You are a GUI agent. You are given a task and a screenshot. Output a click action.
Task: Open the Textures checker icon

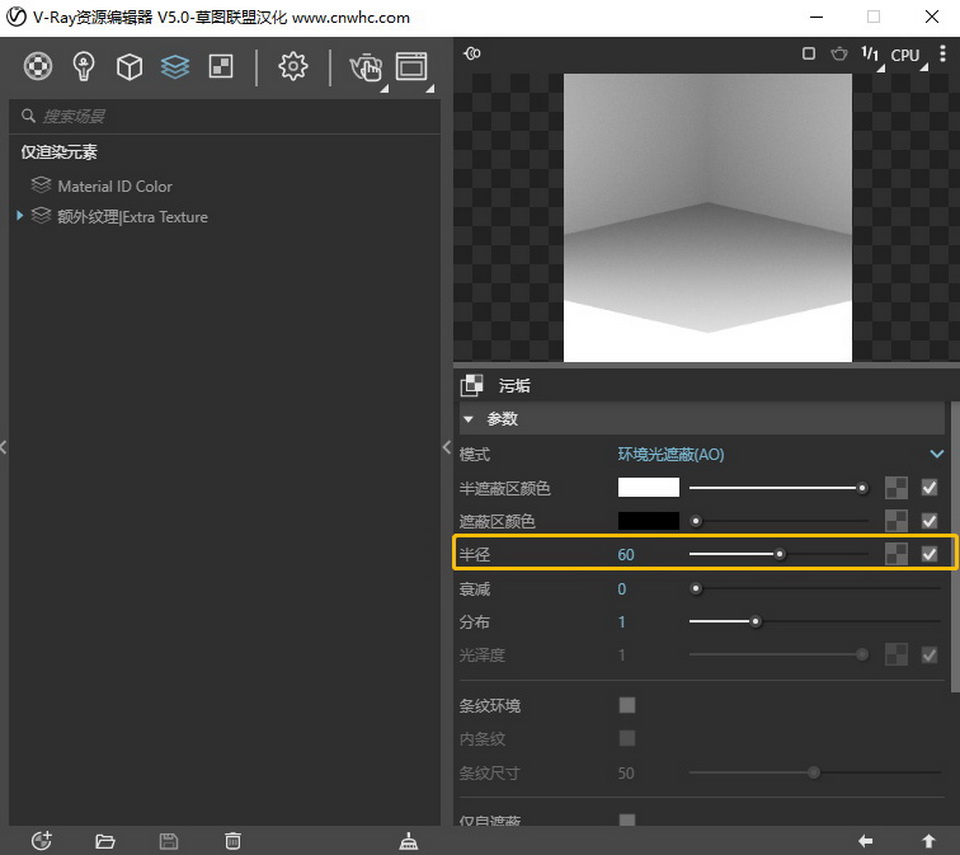(x=220, y=67)
